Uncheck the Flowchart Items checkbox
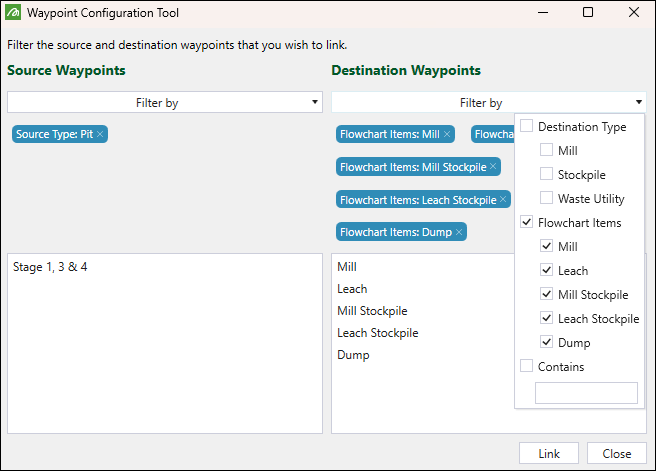This screenshot has width=657, height=471. [527, 223]
